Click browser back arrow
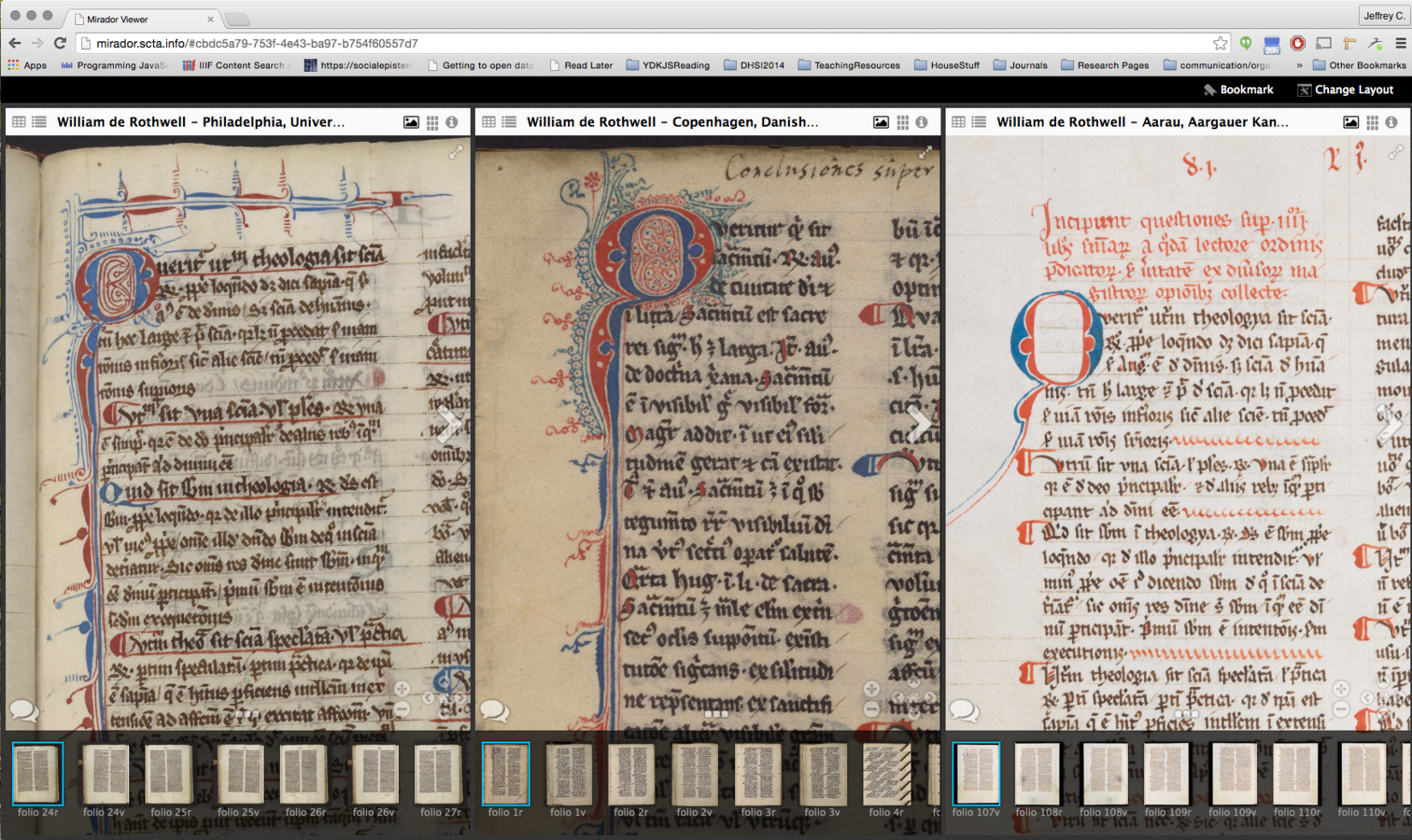 tap(15, 43)
